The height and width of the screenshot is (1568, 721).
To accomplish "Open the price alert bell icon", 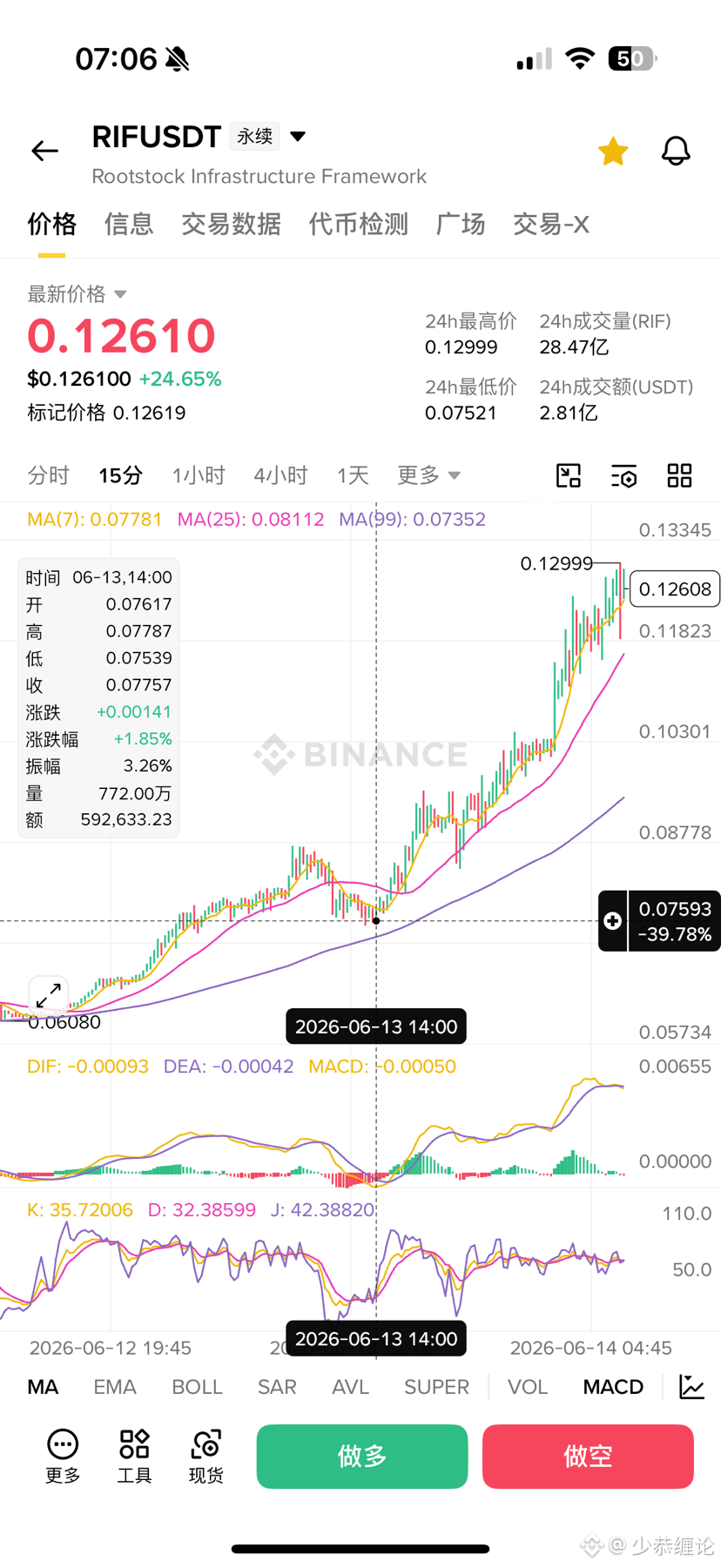I will [676, 151].
